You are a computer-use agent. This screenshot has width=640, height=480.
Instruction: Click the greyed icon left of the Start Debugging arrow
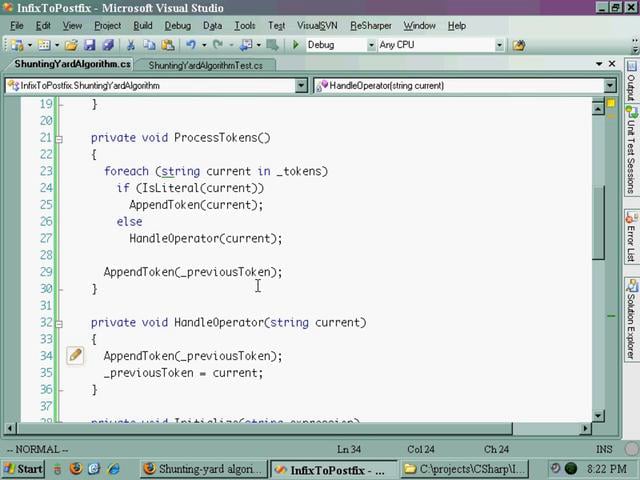(x=272, y=45)
